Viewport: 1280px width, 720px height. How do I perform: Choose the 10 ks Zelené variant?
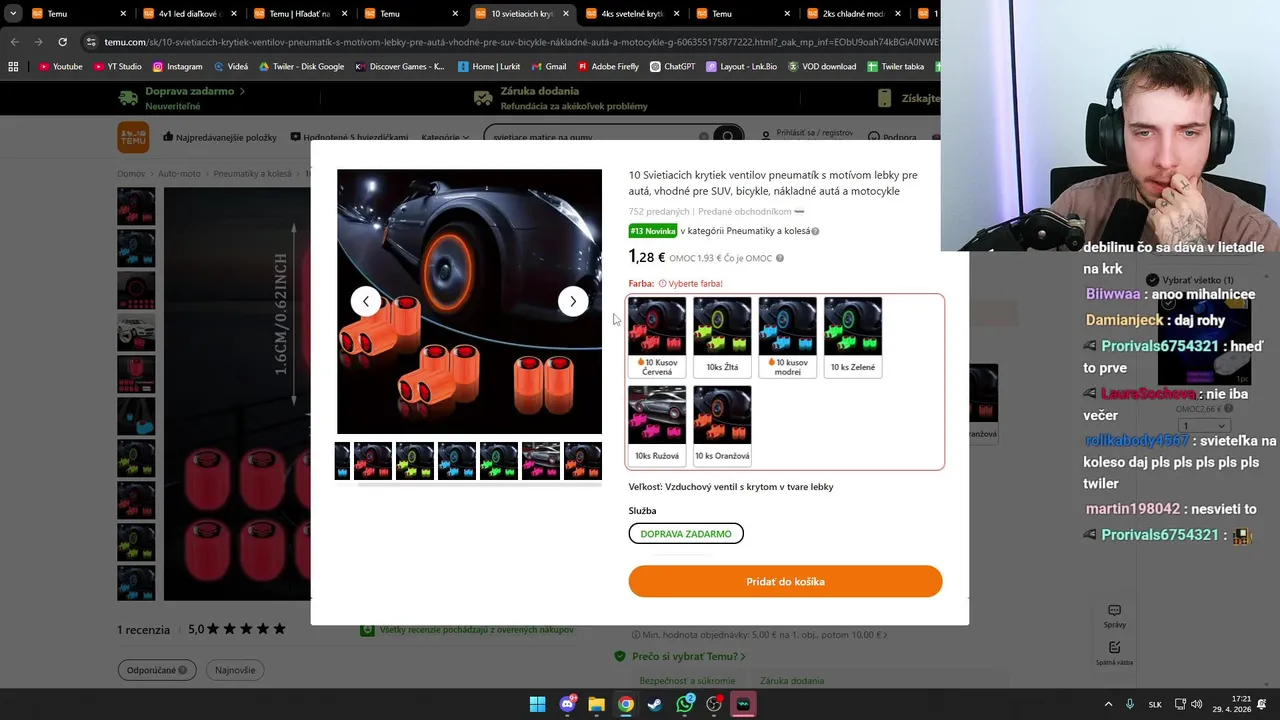tap(853, 338)
